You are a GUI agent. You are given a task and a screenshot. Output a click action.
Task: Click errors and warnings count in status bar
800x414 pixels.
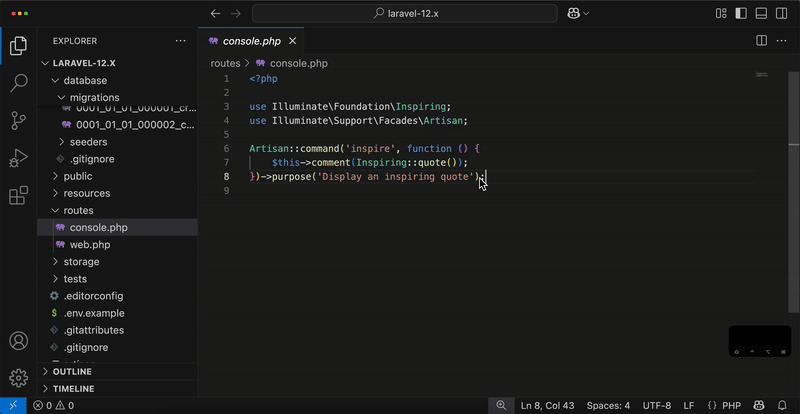(x=54, y=406)
